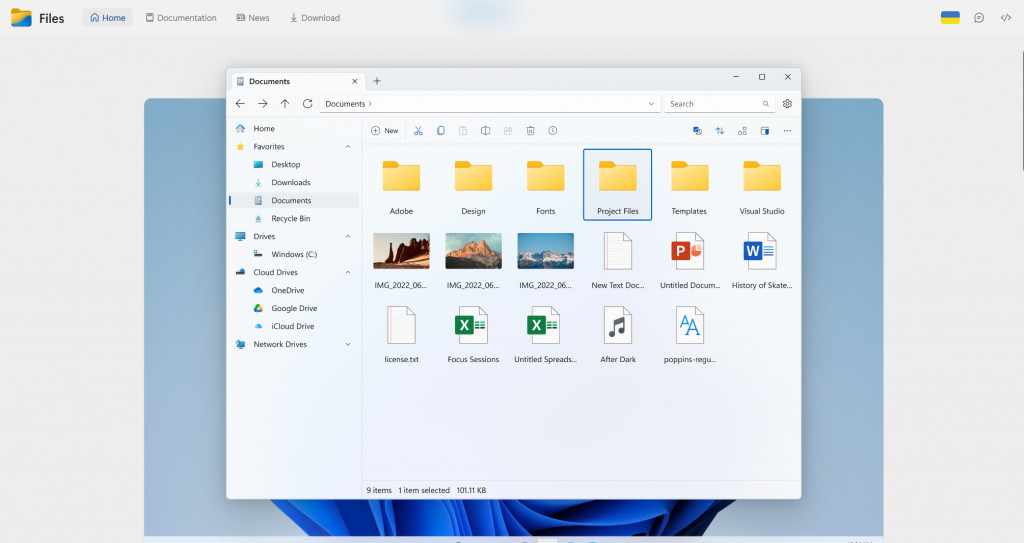Select the poppins-regular font file
This screenshot has width=1024, height=543.
tap(690, 333)
